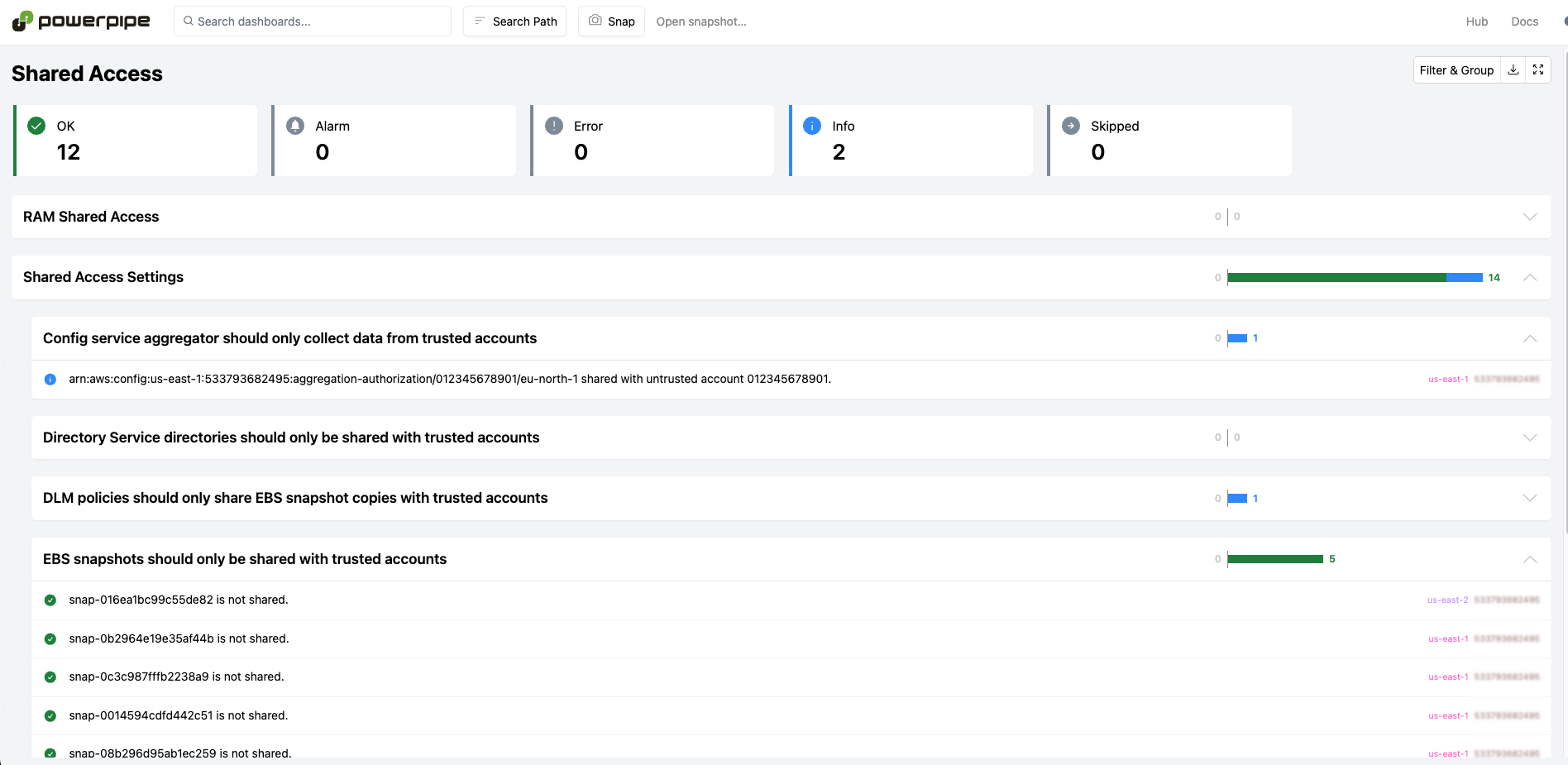Click the green OK checkmark icon

[x=36, y=126]
